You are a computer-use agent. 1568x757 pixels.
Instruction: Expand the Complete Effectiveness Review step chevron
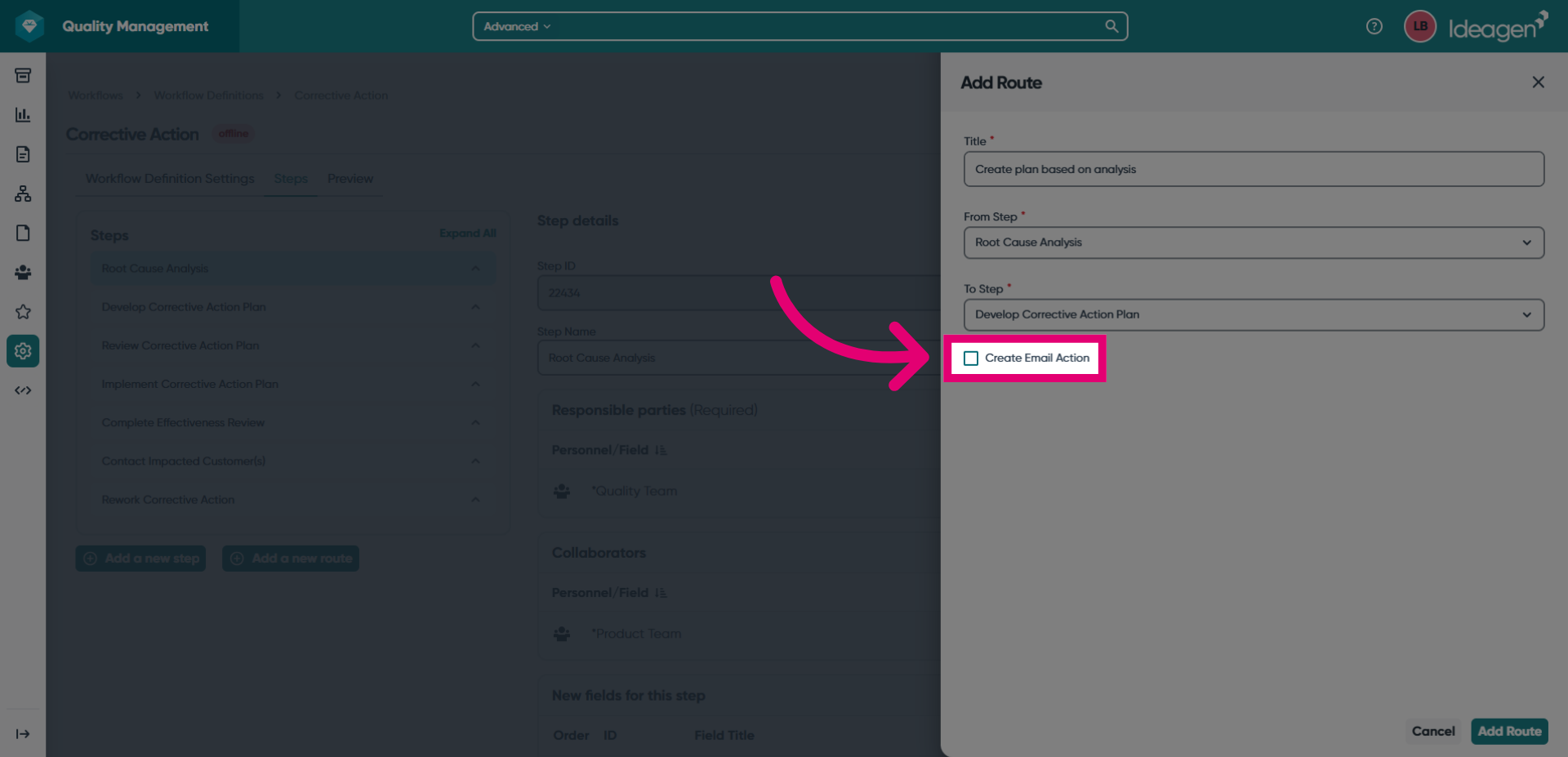tap(475, 422)
